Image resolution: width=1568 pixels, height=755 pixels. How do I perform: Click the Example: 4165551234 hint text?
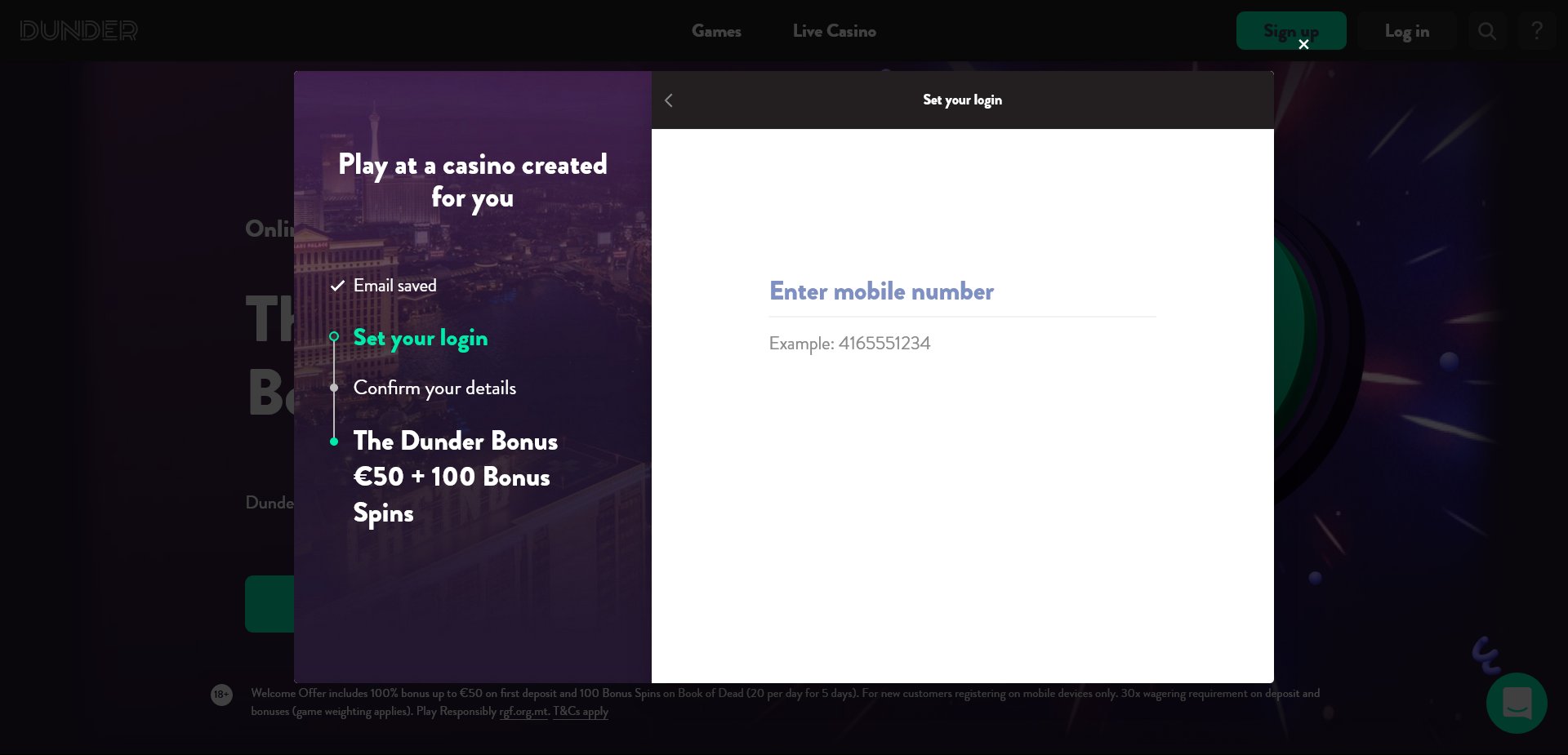(849, 344)
